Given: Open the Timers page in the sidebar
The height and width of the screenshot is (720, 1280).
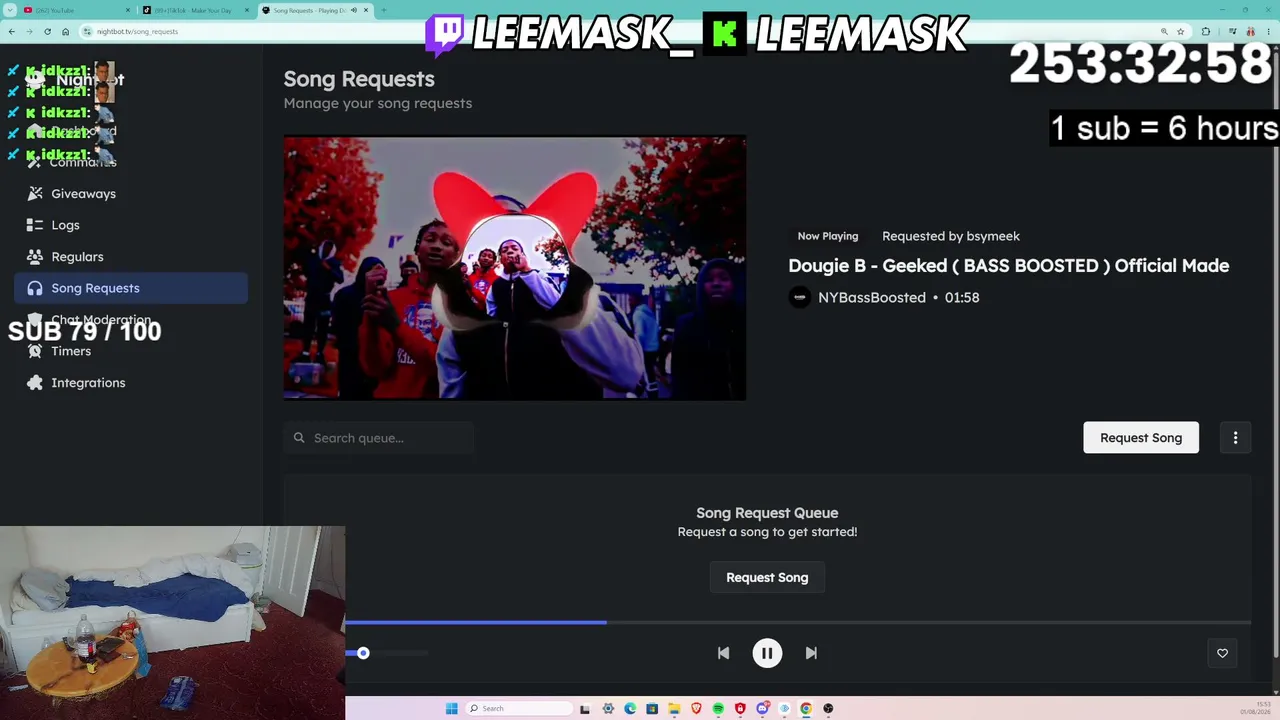Looking at the screenshot, I should pos(131,351).
